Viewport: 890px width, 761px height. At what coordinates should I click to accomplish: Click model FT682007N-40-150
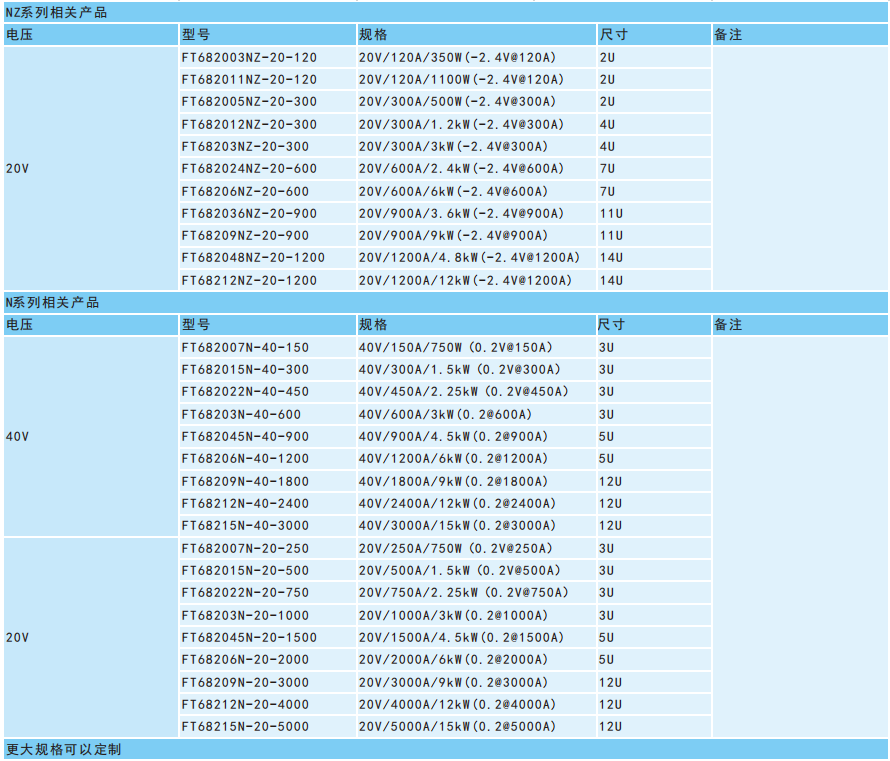(x=245, y=348)
